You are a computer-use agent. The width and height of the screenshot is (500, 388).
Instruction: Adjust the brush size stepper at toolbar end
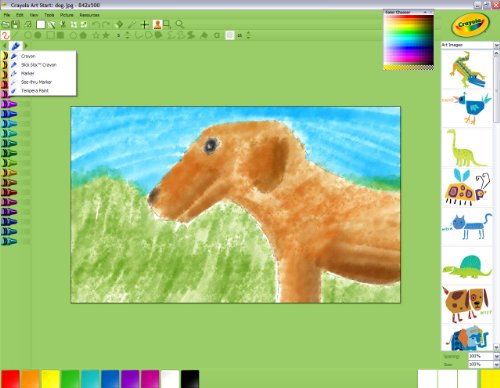click(x=248, y=35)
